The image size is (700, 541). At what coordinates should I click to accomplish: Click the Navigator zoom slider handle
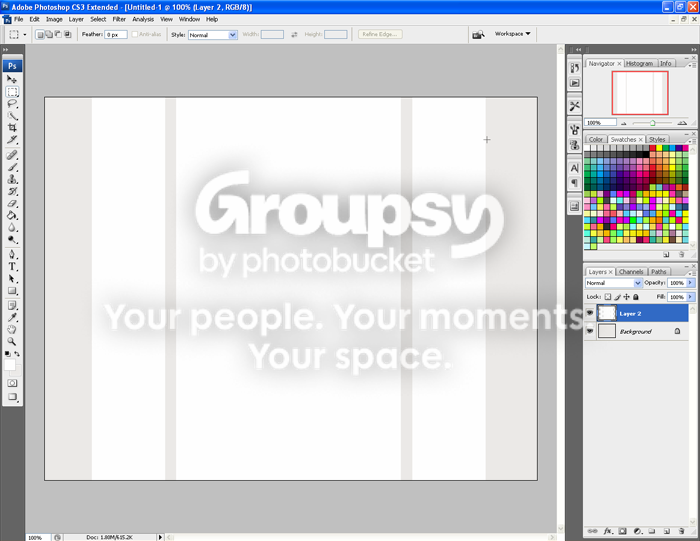tap(652, 123)
